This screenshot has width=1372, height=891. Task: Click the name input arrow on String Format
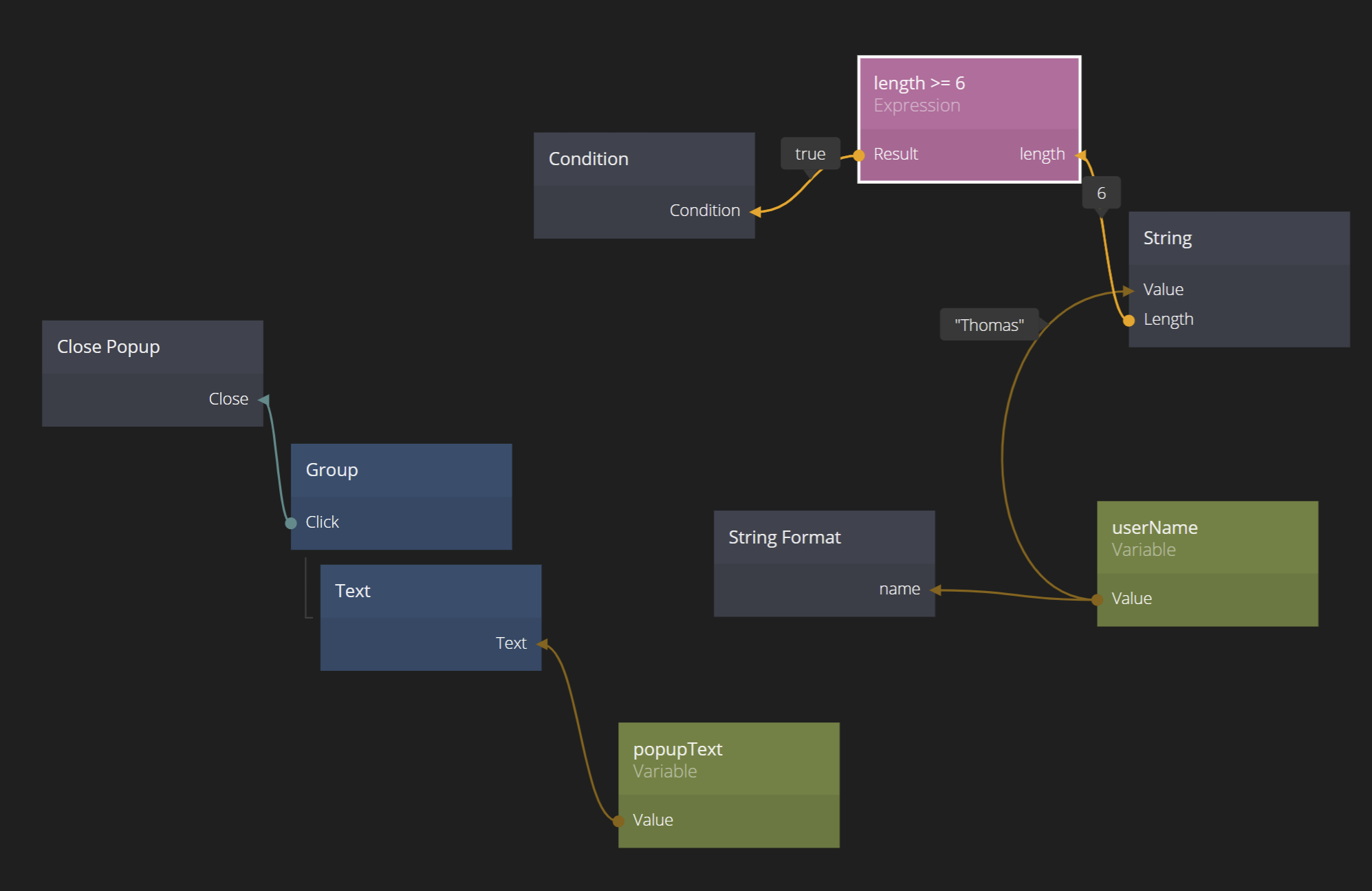(935, 590)
